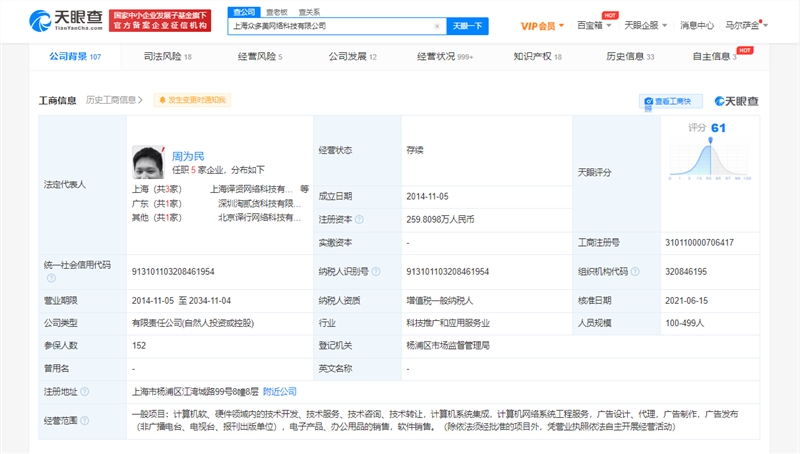The width and height of the screenshot is (800, 454).
Task: Select the 自主信息 tab
Action: point(714,57)
